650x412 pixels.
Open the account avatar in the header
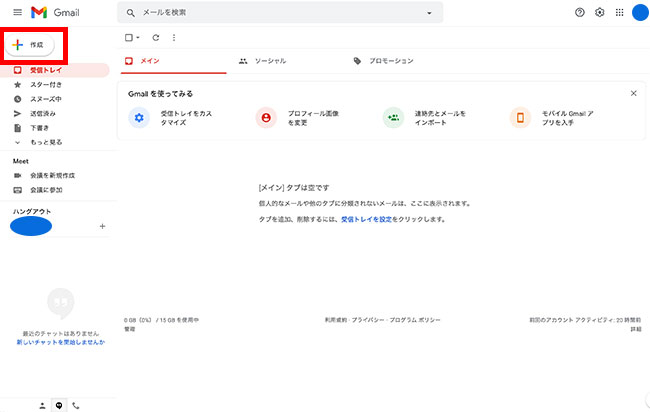point(640,12)
